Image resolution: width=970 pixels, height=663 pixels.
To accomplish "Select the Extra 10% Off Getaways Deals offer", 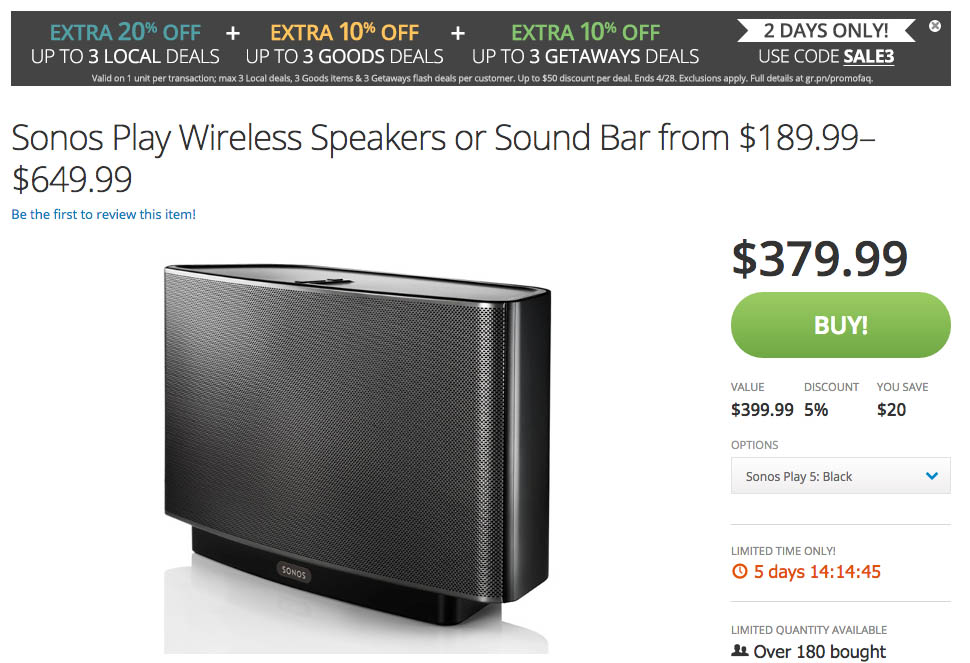I will (x=586, y=44).
